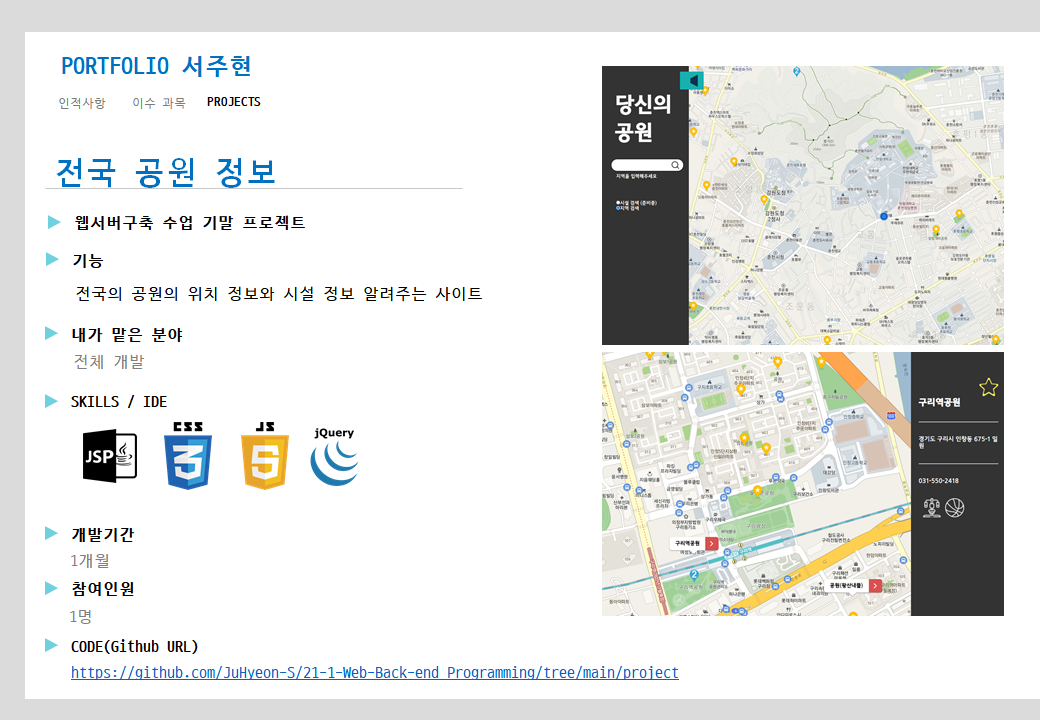Click the bullet arrow beside 개발기간
The width and height of the screenshot is (1040, 720).
tap(51, 533)
